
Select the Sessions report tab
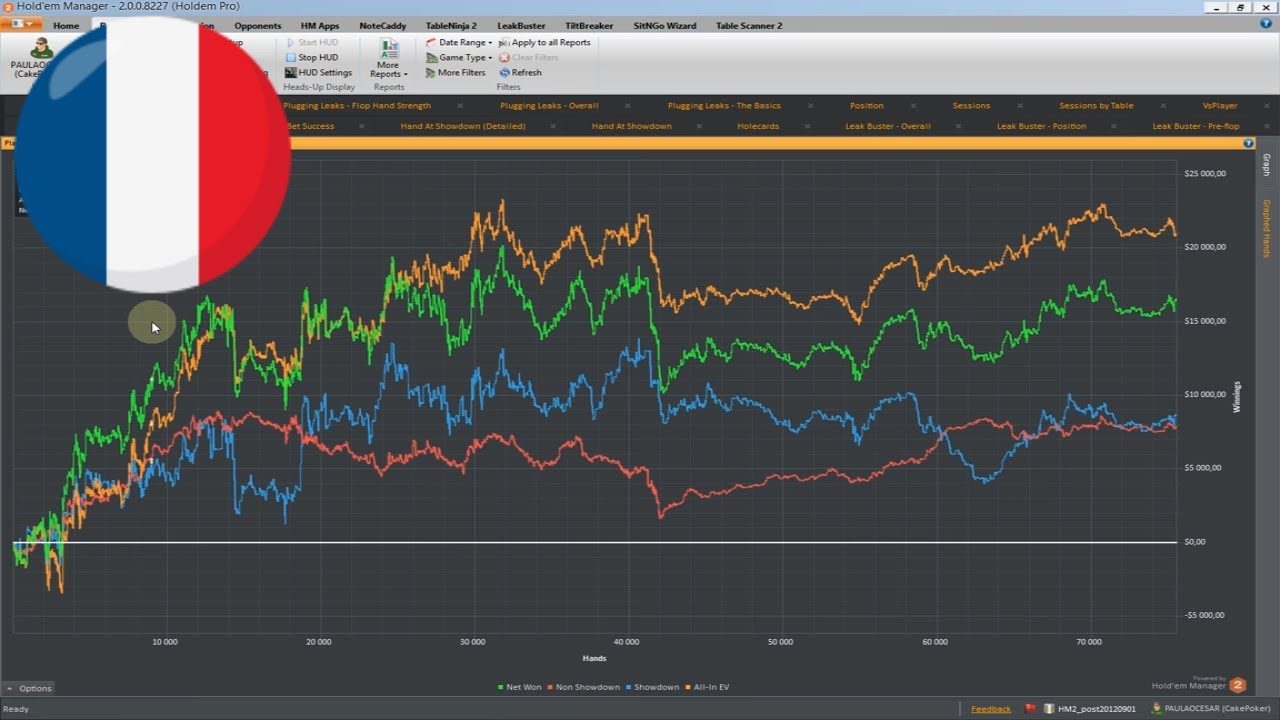tap(971, 106)
